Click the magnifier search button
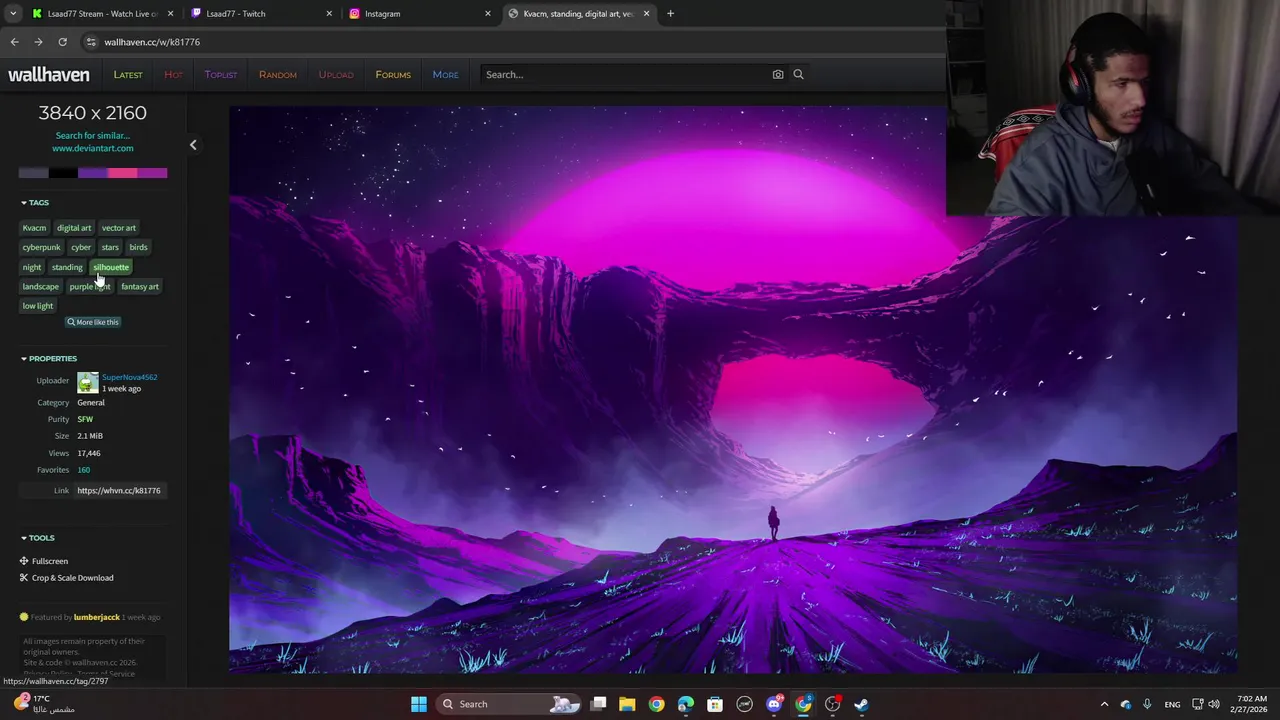The height and width of the screenshot is (720, 1280). click(x=798, y=74)
